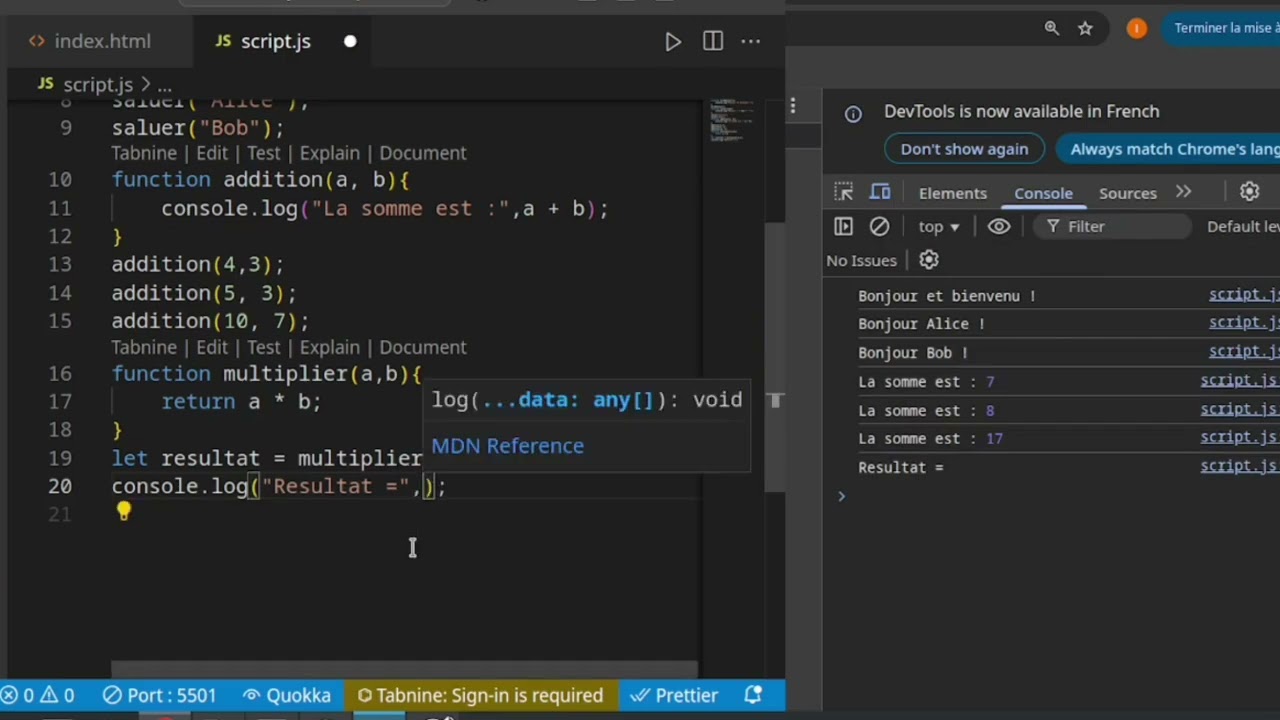Screen dimensions: 1280x720
Task: Click the unsaved dot on script.js tab
Action: tap(350, 41)
